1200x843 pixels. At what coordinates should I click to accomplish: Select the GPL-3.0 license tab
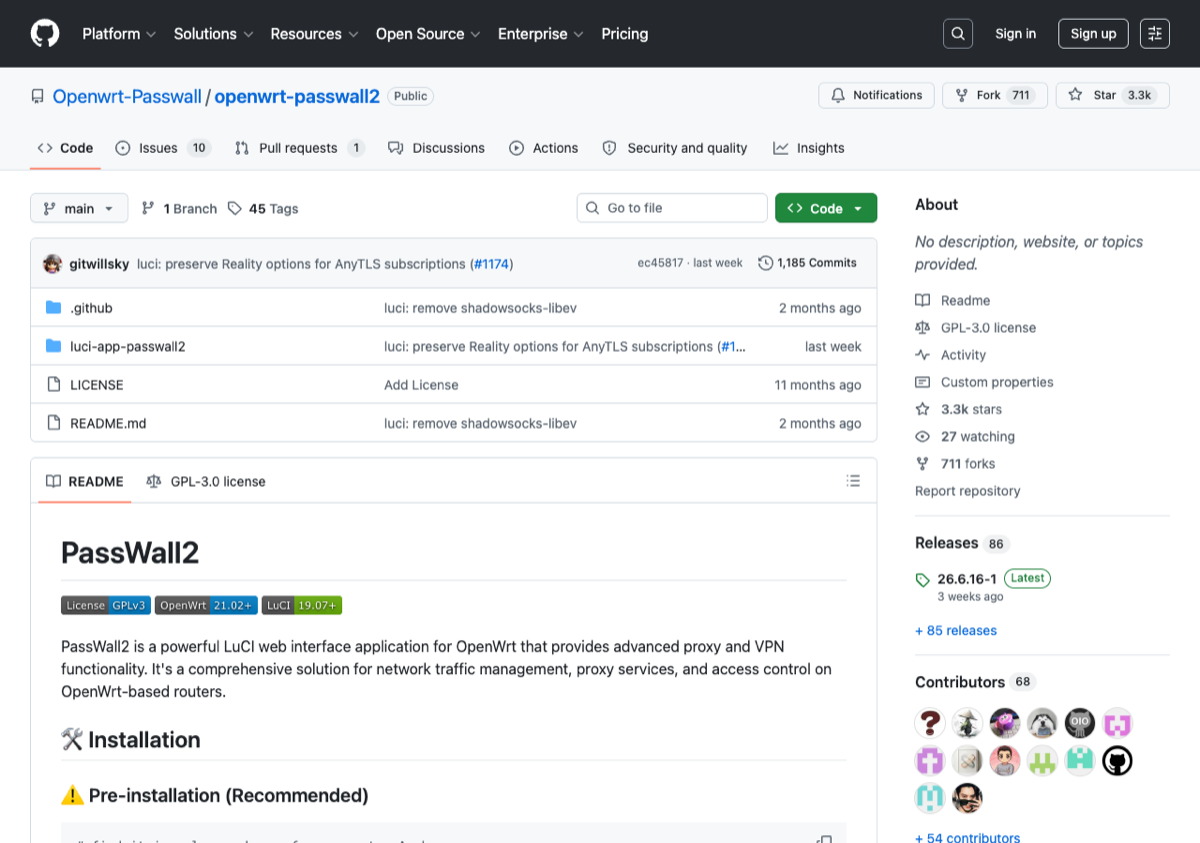click(206, 481)
